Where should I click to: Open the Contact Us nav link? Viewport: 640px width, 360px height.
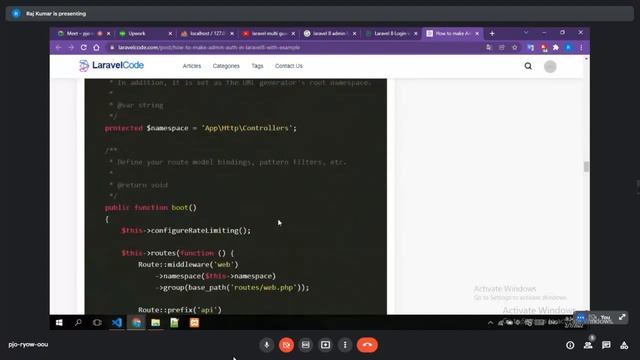pyautogui.click(x=289, y=66)
